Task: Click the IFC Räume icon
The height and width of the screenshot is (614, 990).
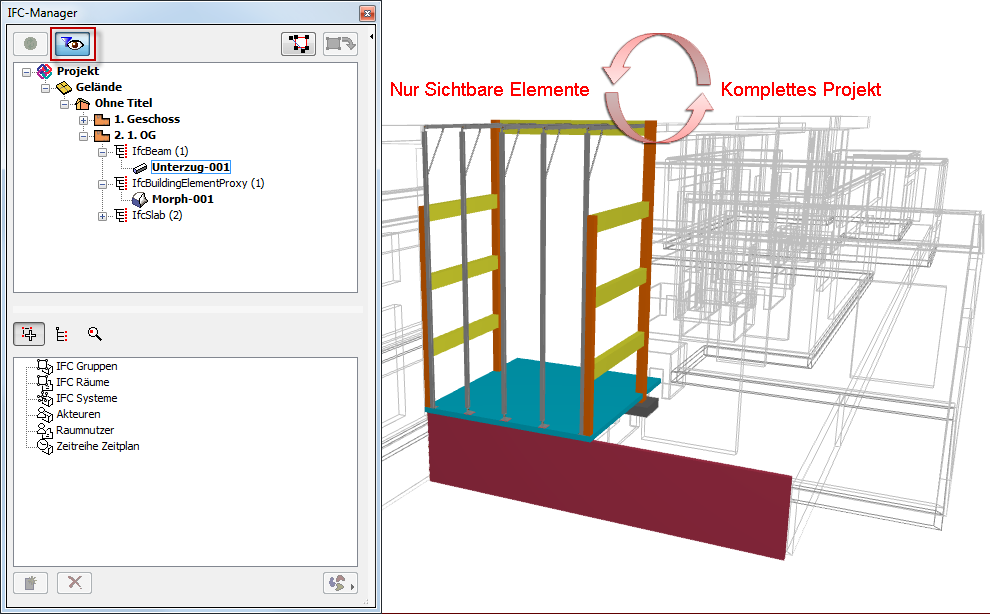Action: pos(45,382)
